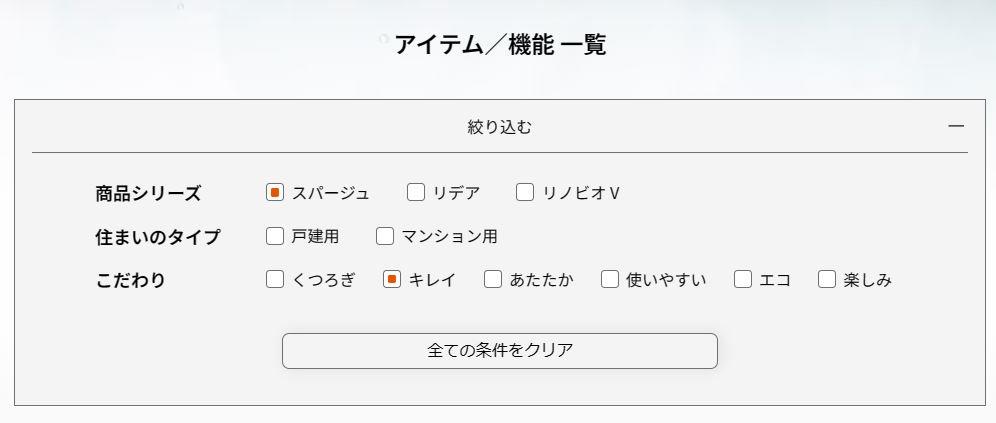Screen dimensions: 996x423
Task: Tick the マンション用 checkbox
Action: click(385, 237)
